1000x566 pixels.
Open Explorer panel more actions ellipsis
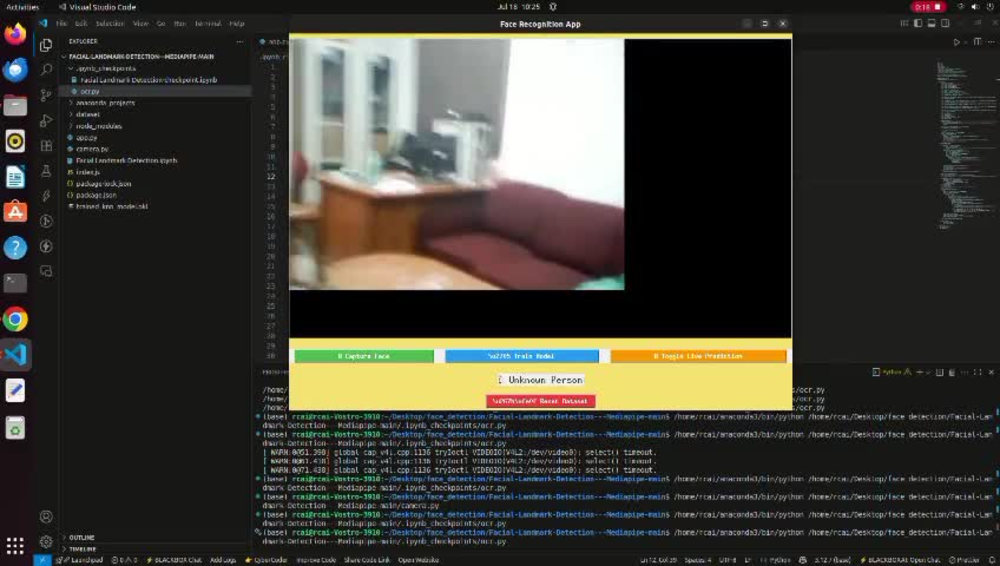[240, 41]
